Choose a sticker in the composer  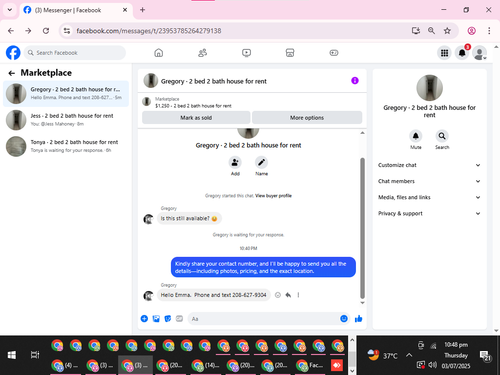(168, 319)
